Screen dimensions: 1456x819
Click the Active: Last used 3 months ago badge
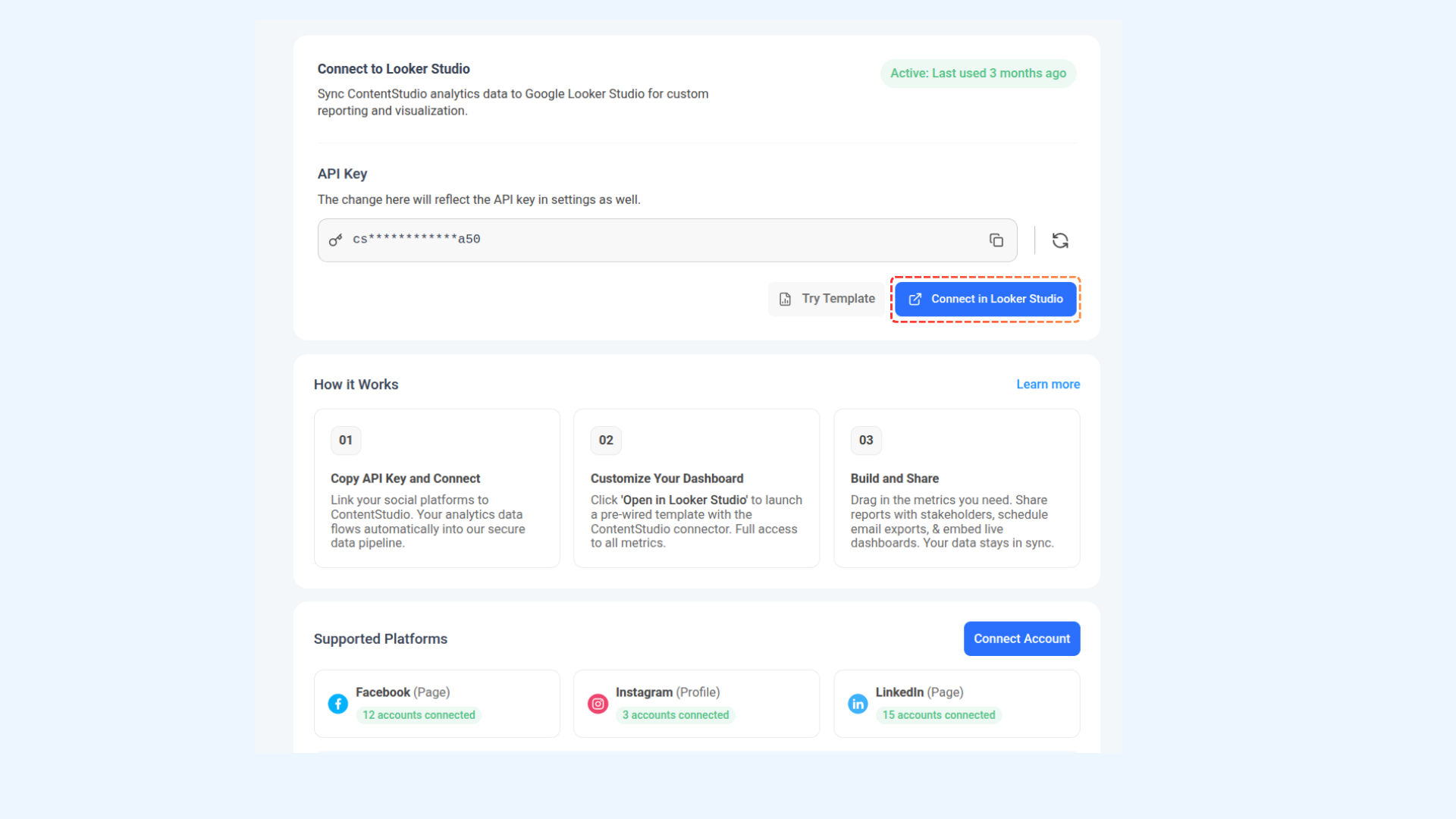tap(978, 74)
